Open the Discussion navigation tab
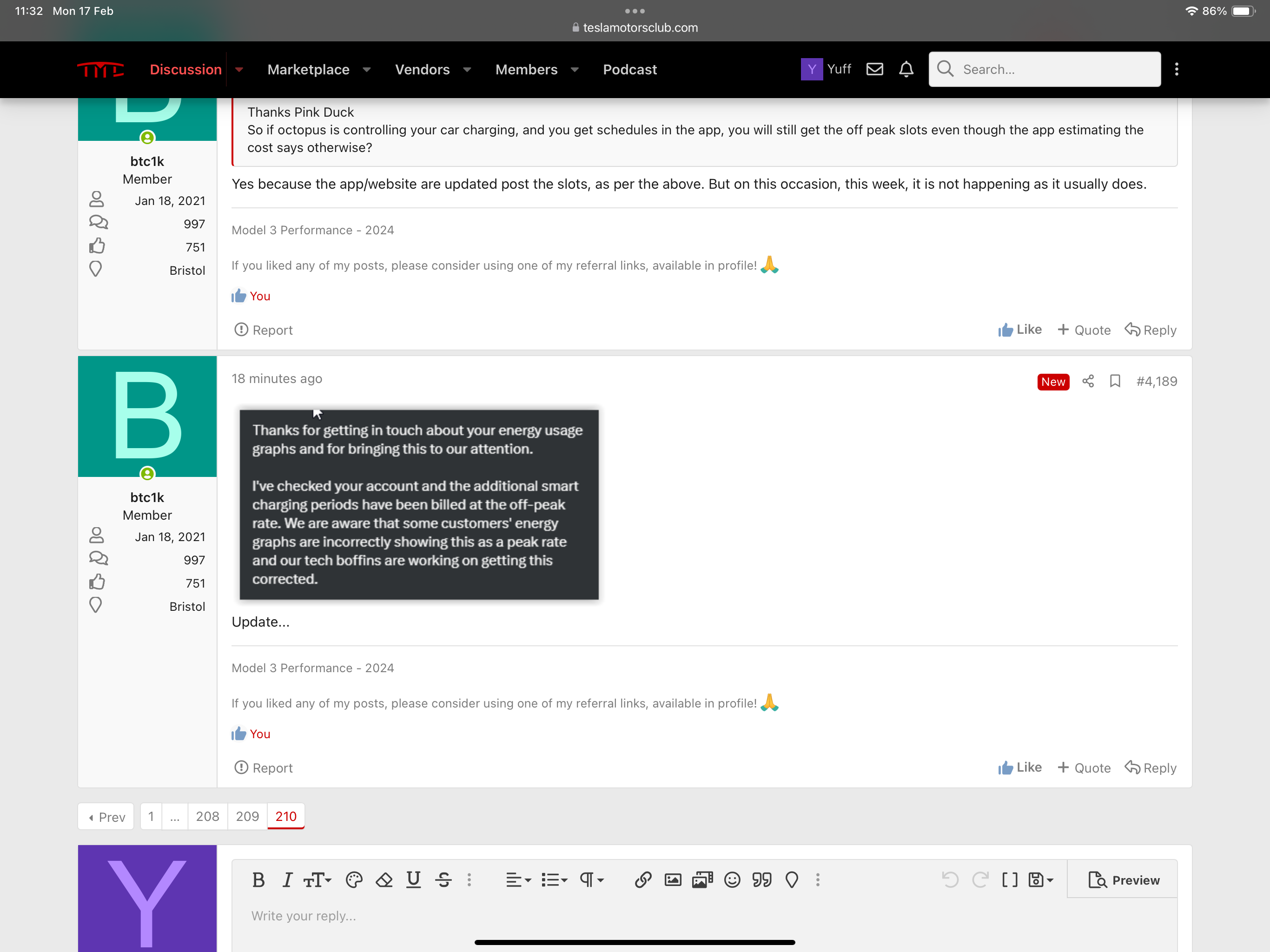The height and width of the screenshot is (952, 1270). 185,69
